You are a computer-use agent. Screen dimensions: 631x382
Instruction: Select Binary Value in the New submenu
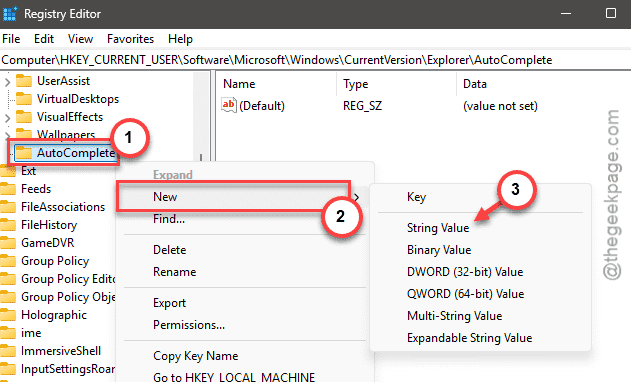(439, 250)
